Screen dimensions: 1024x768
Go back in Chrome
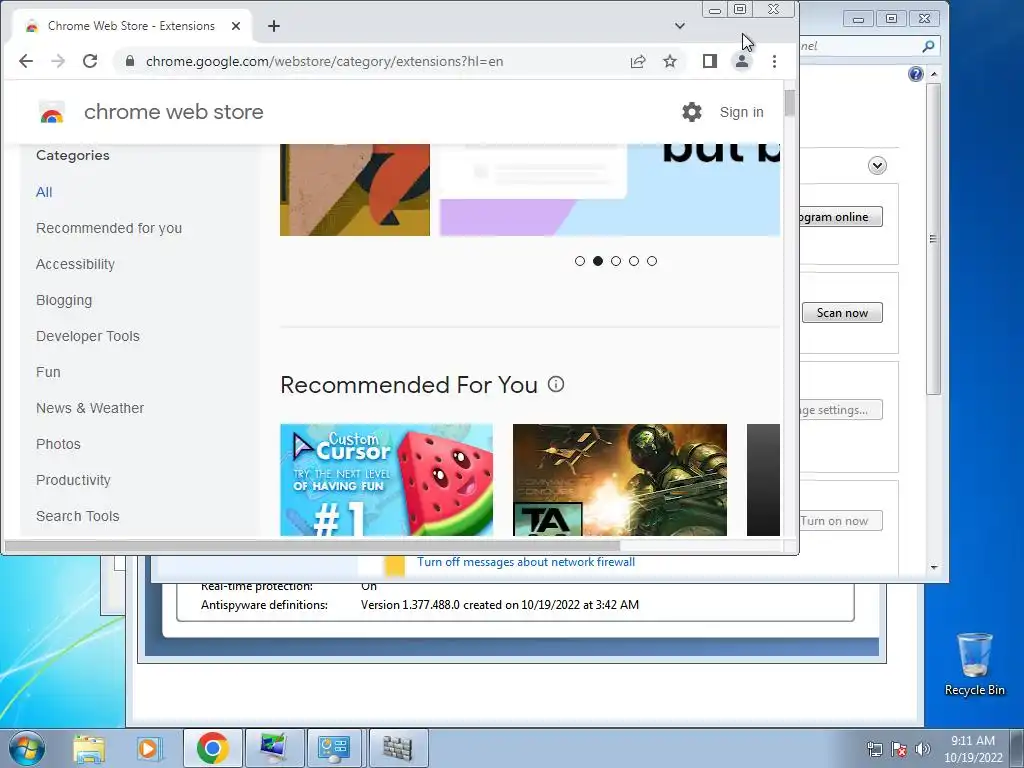tap(25, 61)
